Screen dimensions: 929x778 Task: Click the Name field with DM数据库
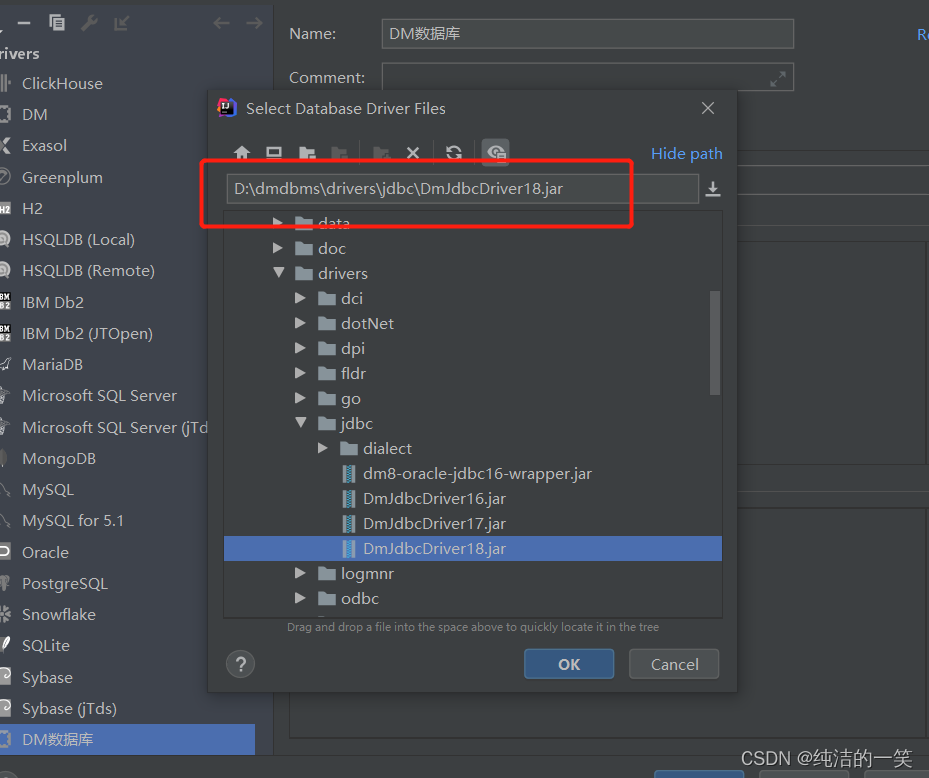click(x=588, y=34)
